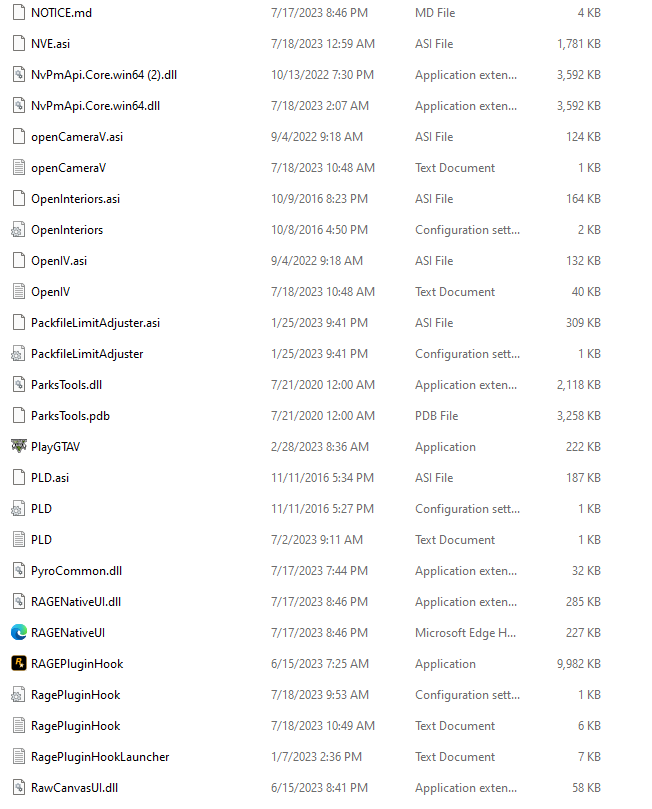Viewport: 652px width, 809px height.
Task: Click the RagePluginHookLauncher text document icon
Action: 19,756
